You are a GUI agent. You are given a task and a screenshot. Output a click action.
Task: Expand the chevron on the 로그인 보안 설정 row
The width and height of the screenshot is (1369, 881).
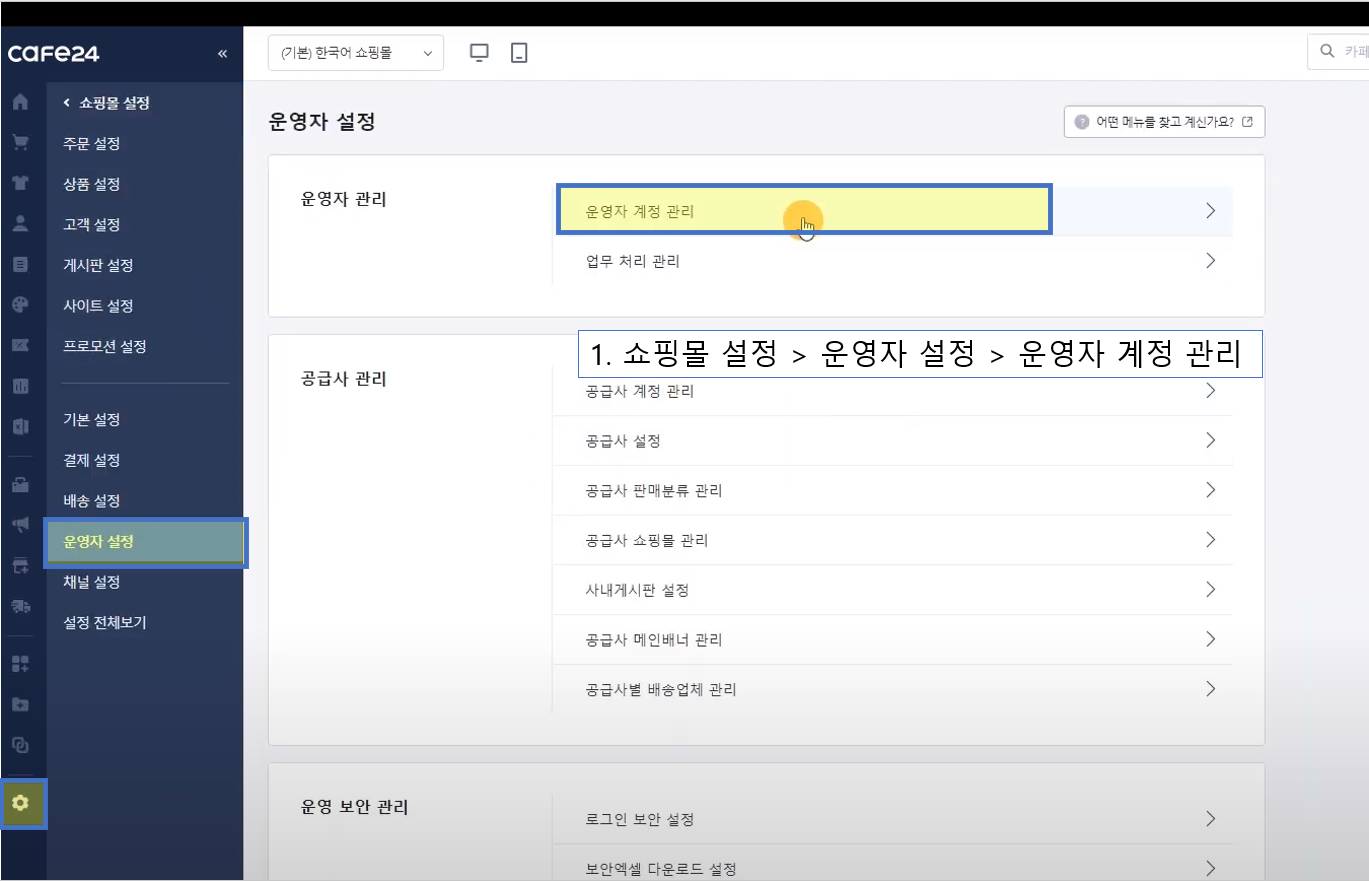click(1210, 819)
